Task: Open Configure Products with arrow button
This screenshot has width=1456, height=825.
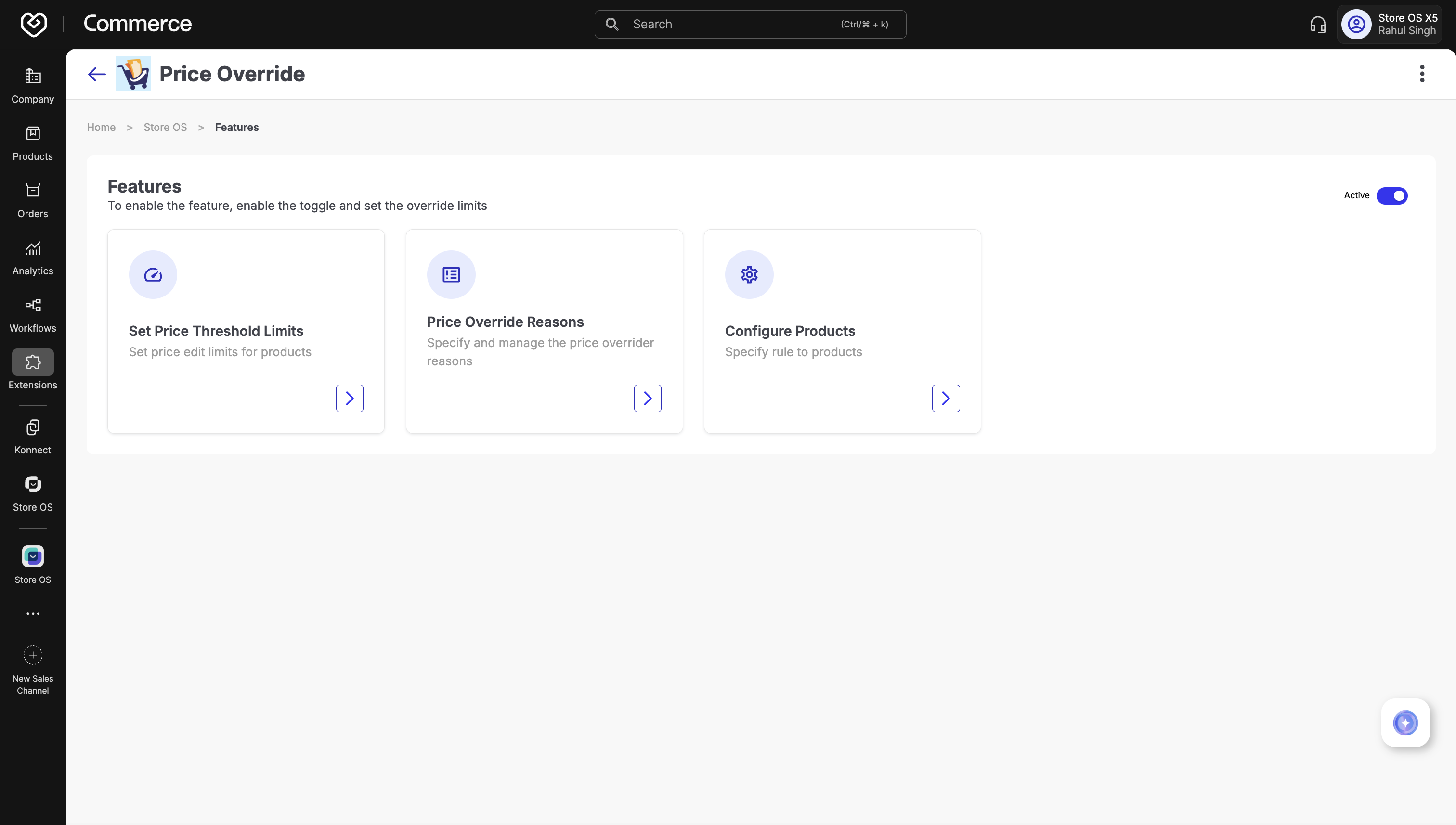Action: [x=946, y=399]
